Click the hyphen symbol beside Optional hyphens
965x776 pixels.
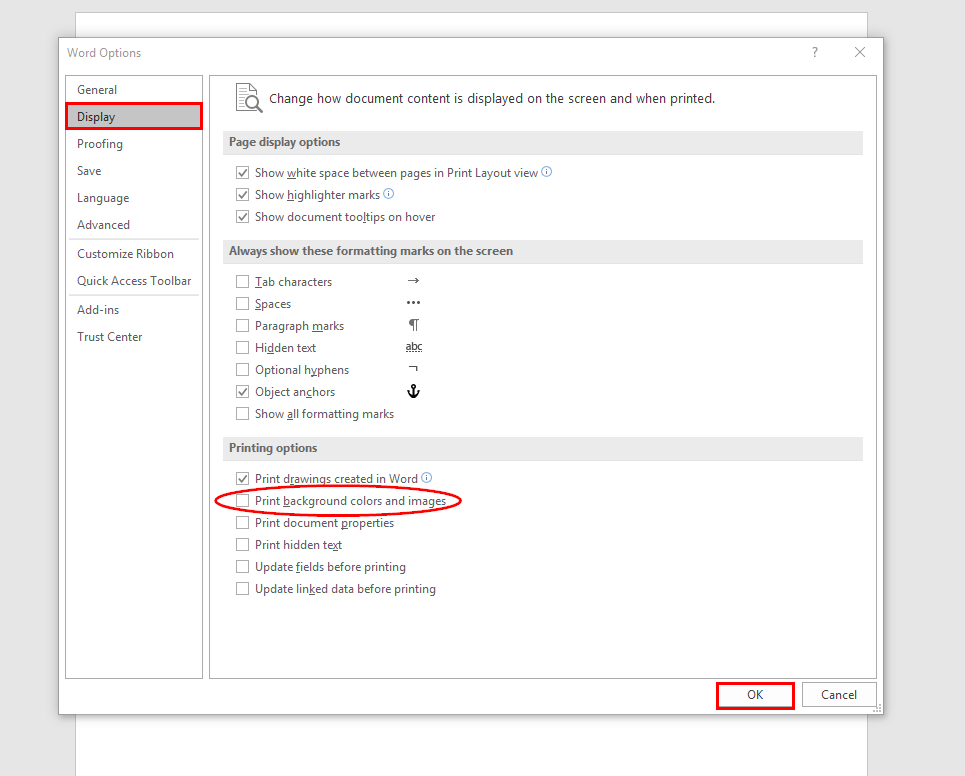[x=413, y=369]
